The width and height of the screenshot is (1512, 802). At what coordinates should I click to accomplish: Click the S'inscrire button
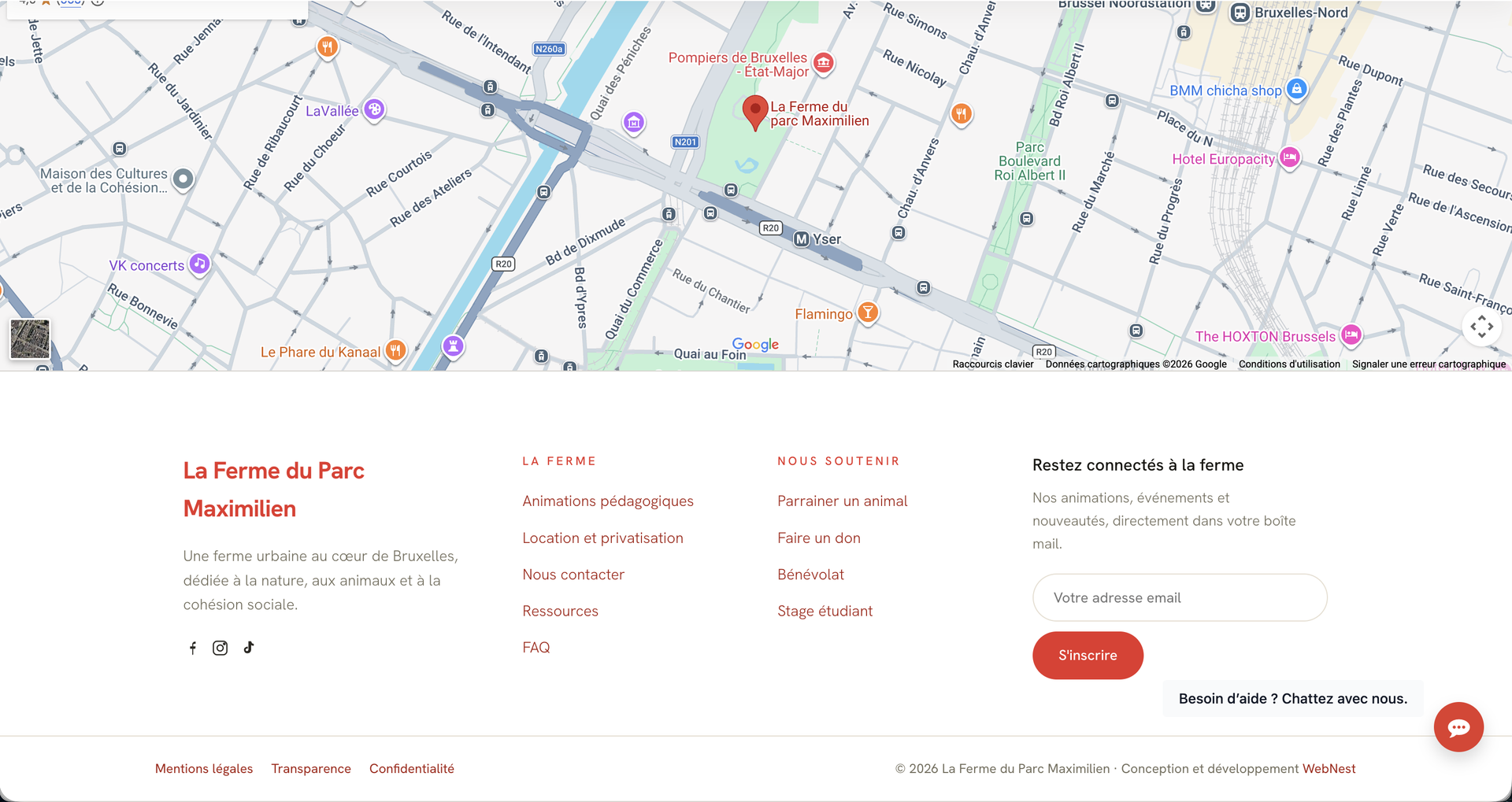click(1088, 656)
